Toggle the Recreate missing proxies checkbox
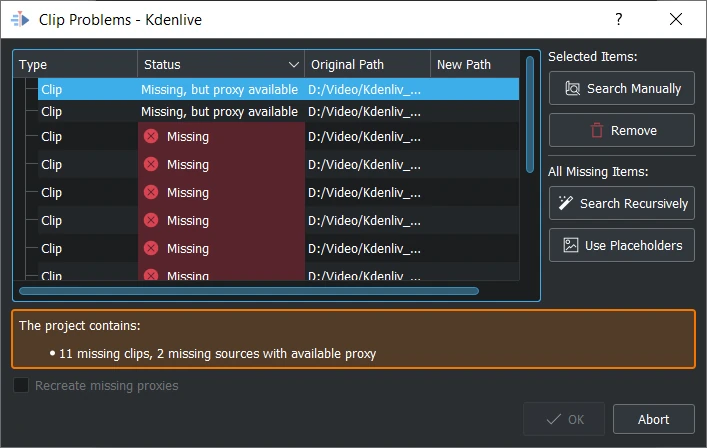This screenshot has width=707, height=448. click(21, 385)
